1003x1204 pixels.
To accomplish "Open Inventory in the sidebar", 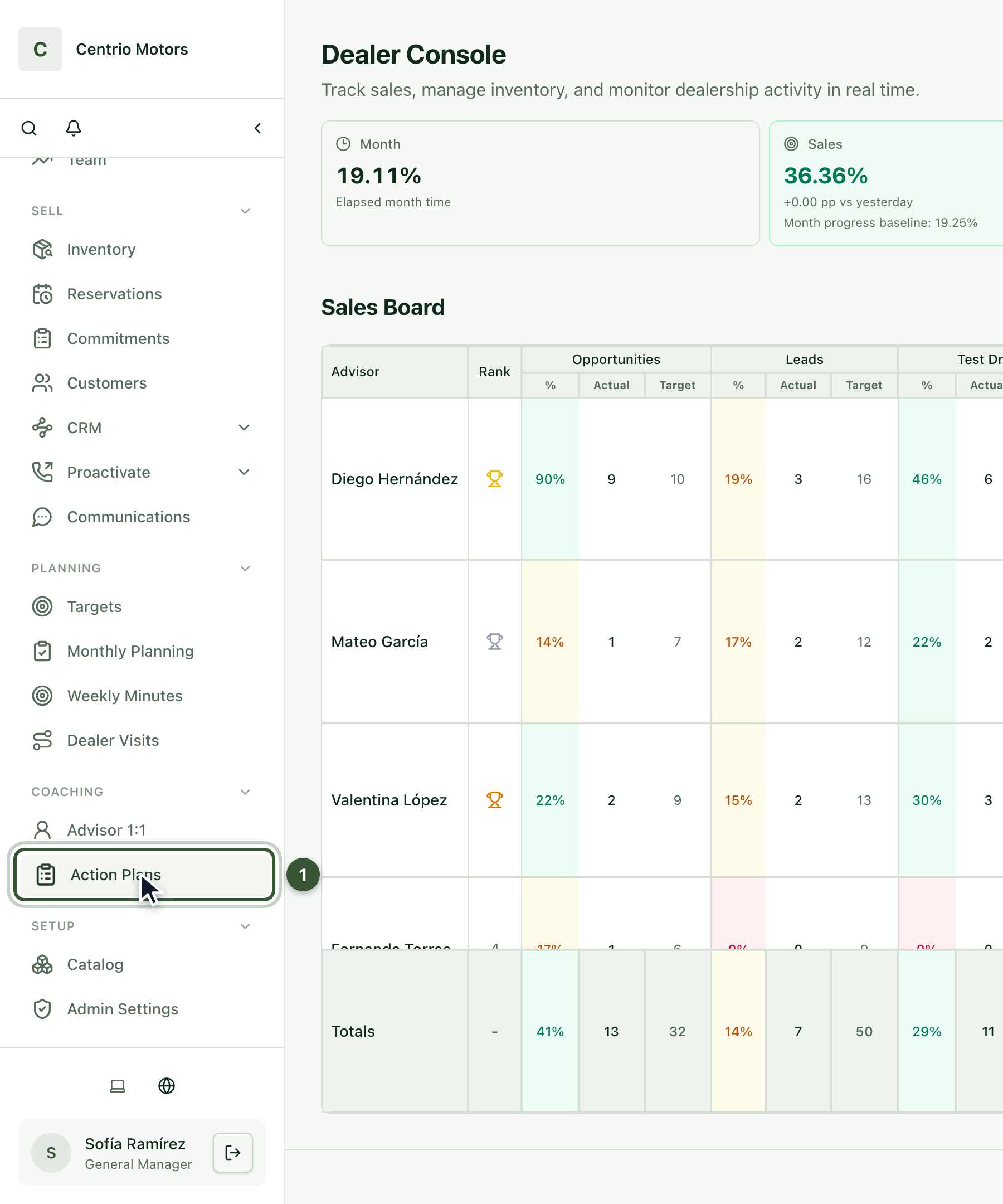I will (x=101, y=249).
